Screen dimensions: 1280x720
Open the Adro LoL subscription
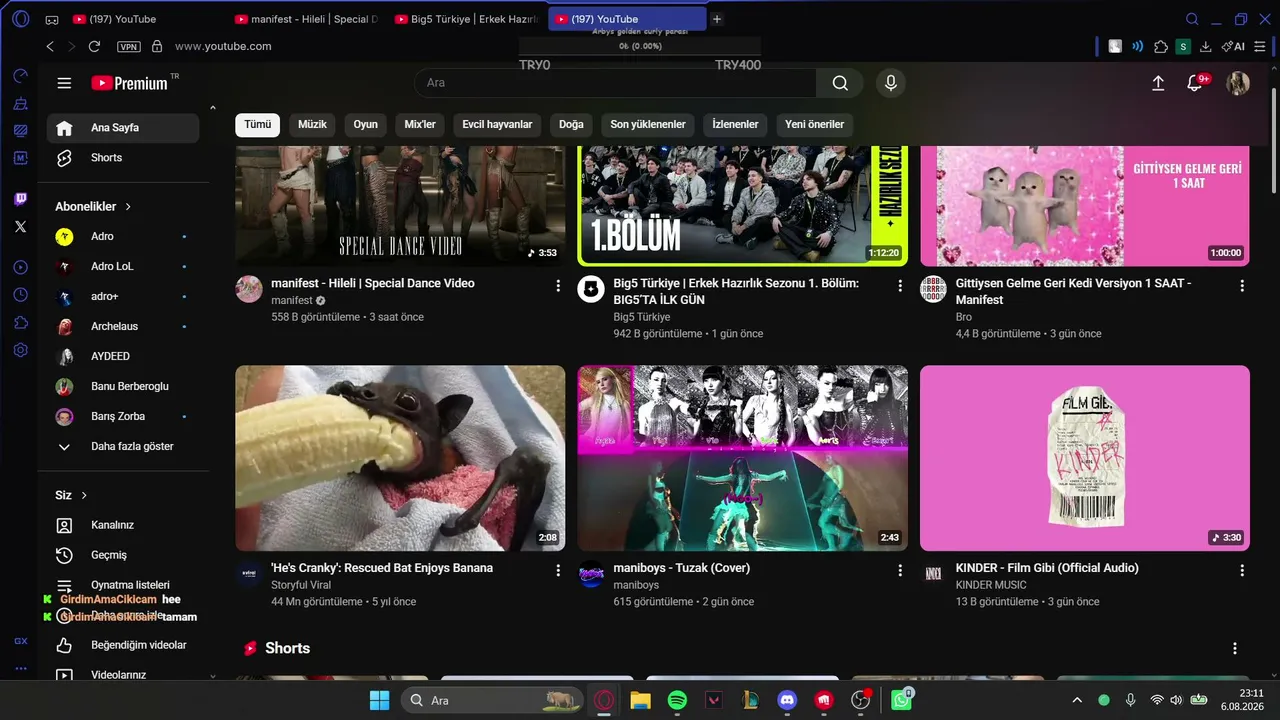(x=123, y=266)
